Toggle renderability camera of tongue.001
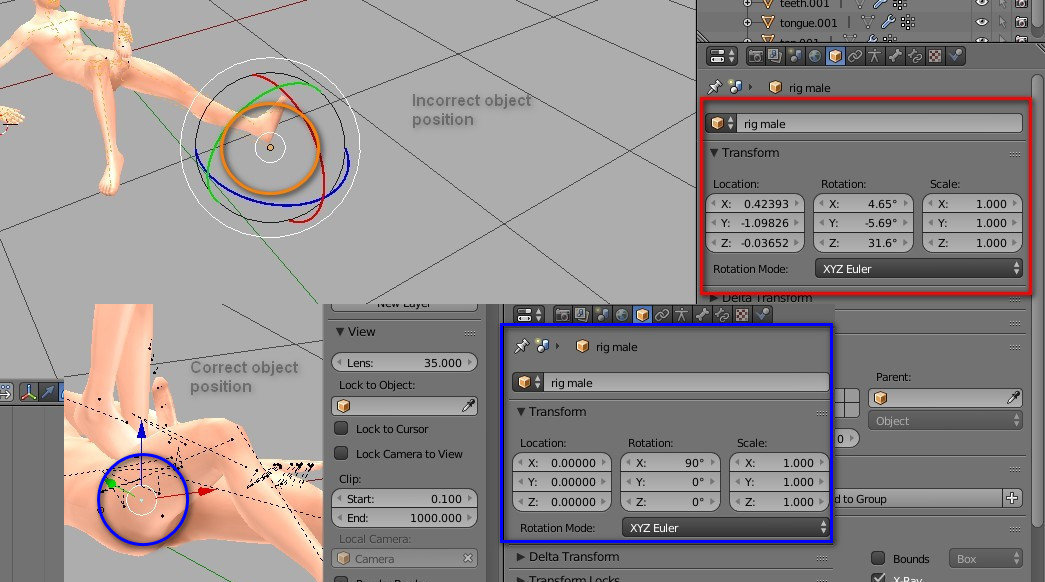 coord(1022,22)
